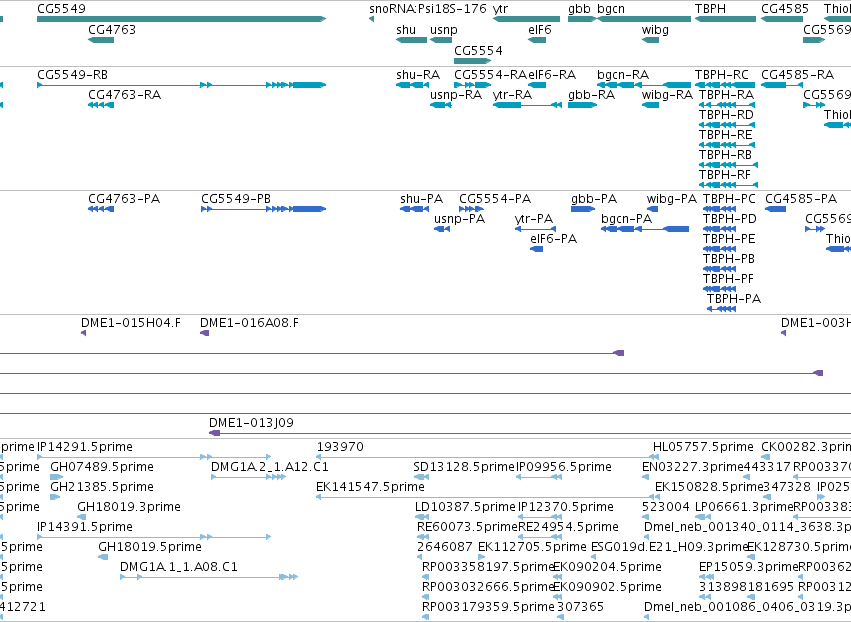Click the 193970 alignment label
This screenshot has width=851, height=622.
340,447
